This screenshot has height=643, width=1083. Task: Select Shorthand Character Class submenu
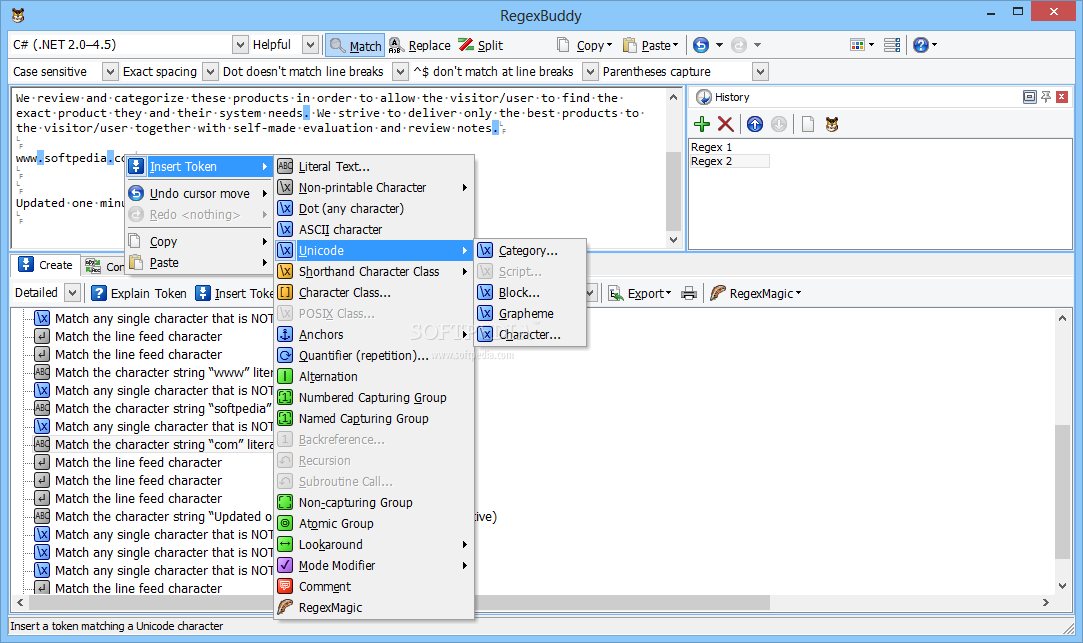[374, 271]
